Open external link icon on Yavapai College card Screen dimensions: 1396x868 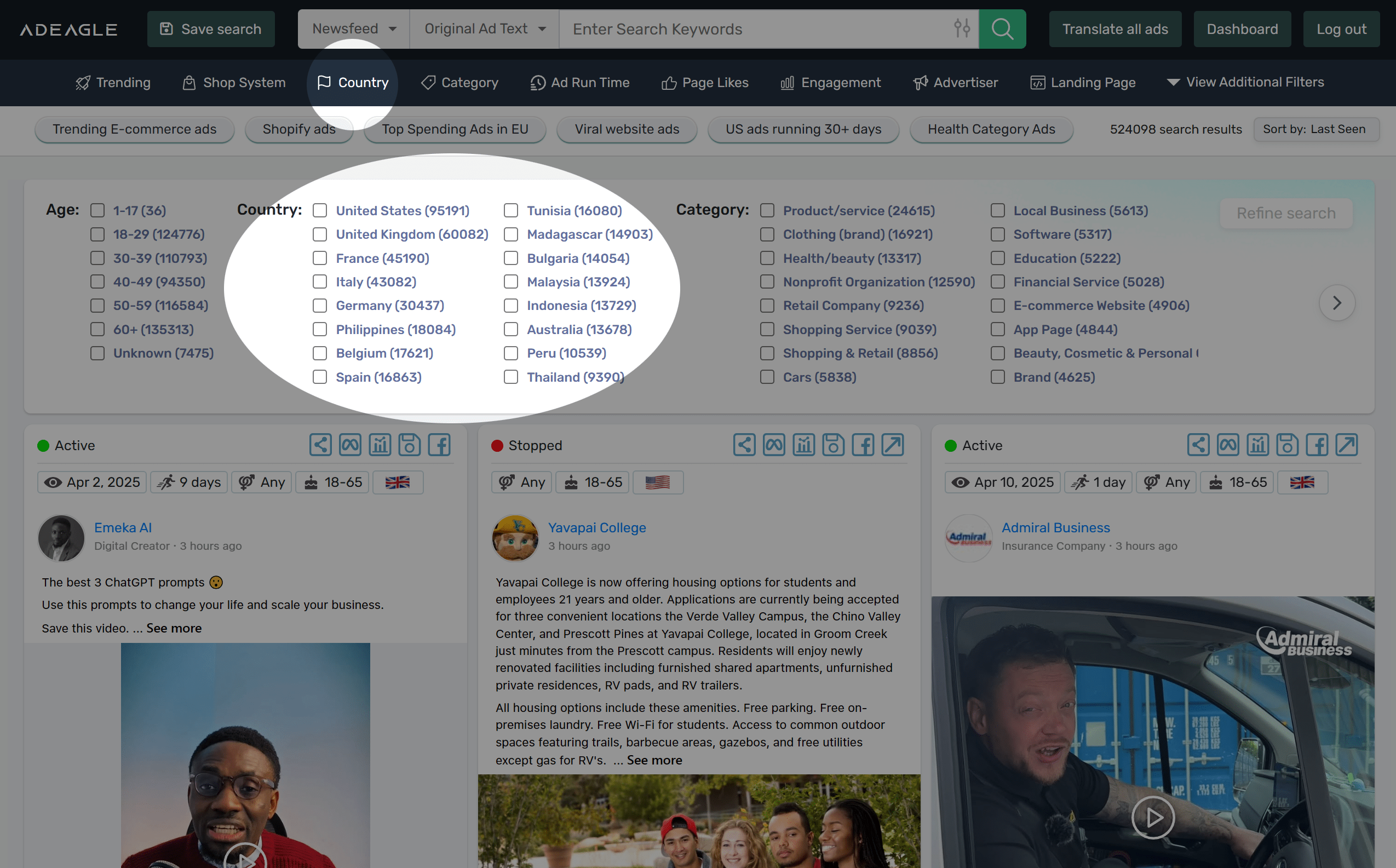click(893, 445)
